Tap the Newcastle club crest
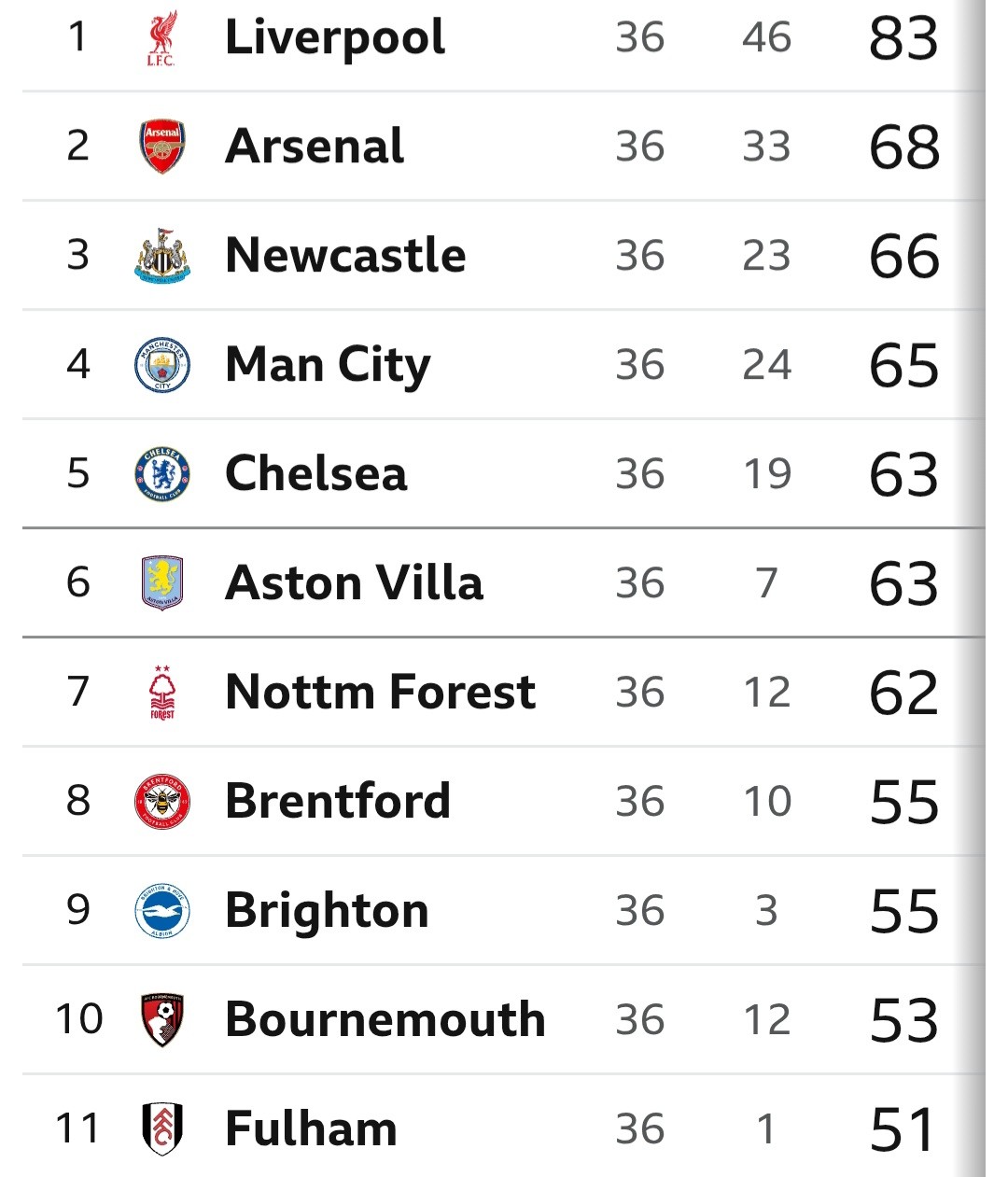The width and height of the screenshot is (1008, 1177). (162, 256)
